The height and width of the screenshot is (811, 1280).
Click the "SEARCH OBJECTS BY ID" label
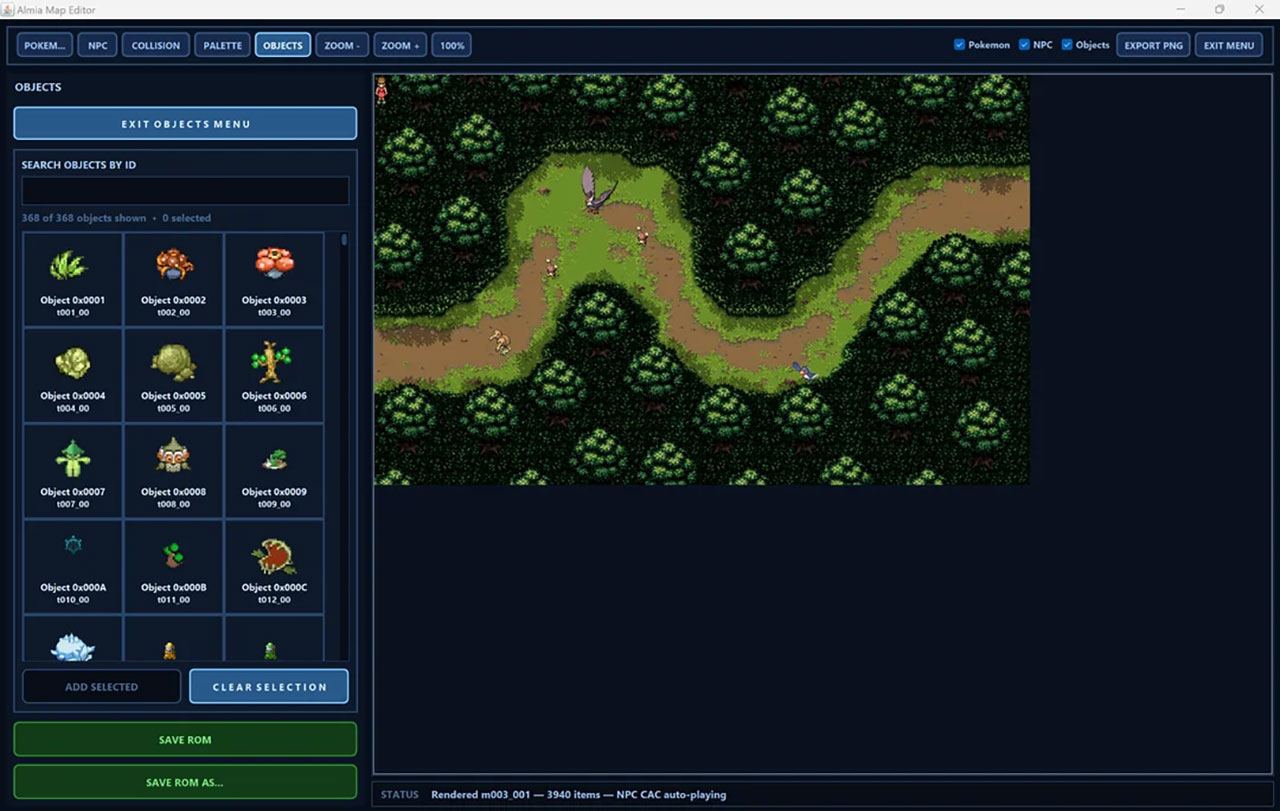[x=79, y=165]
